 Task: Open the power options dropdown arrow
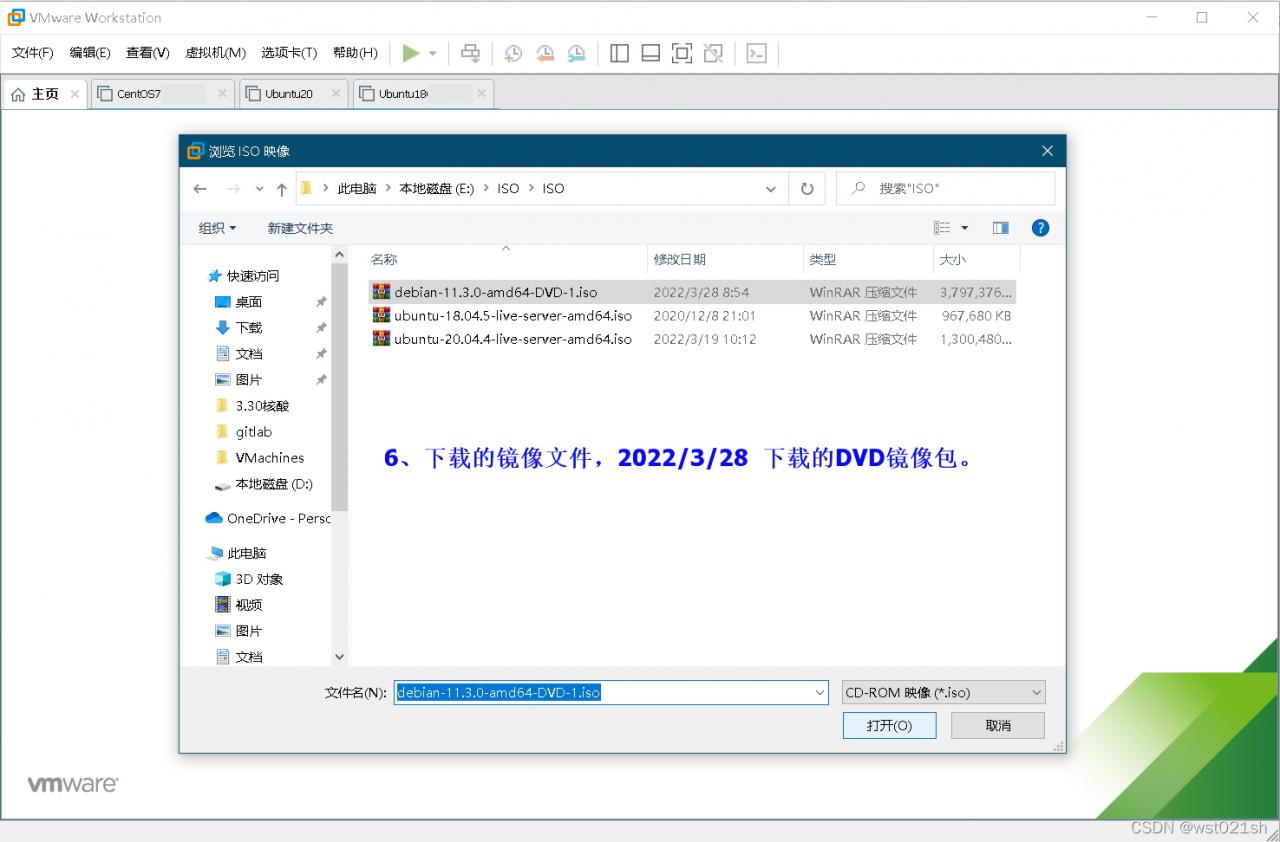pos(433,53)
